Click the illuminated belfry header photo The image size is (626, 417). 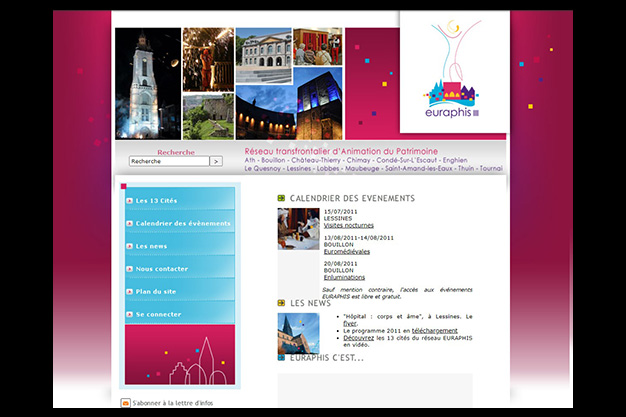click(x=148, y=83)
